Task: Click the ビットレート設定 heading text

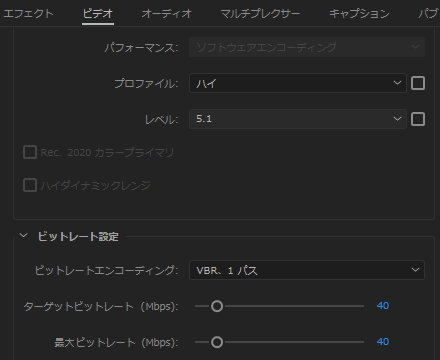Action: [78, 236]
